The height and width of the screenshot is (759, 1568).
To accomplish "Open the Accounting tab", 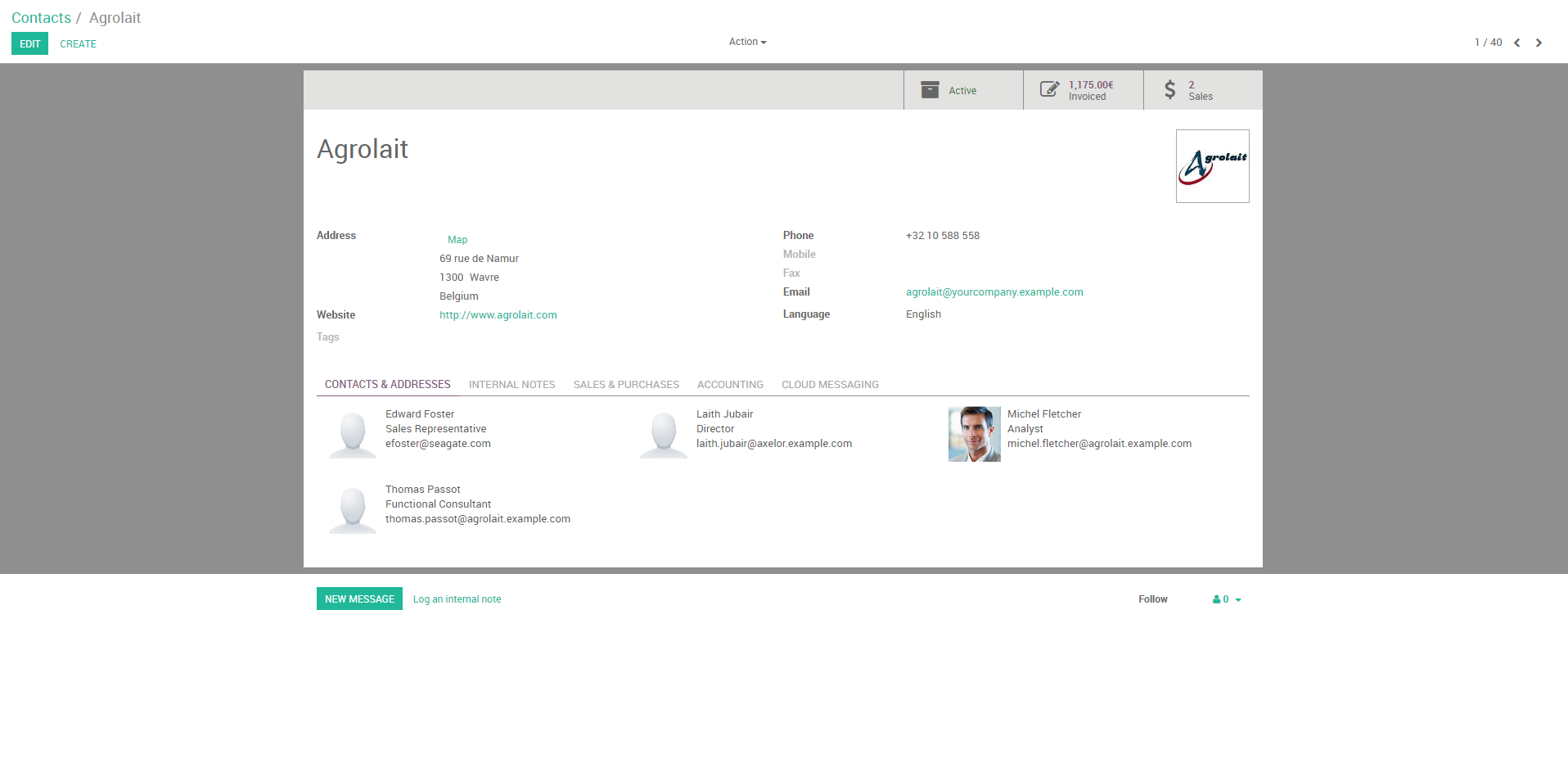I will (x=730, y=385).
